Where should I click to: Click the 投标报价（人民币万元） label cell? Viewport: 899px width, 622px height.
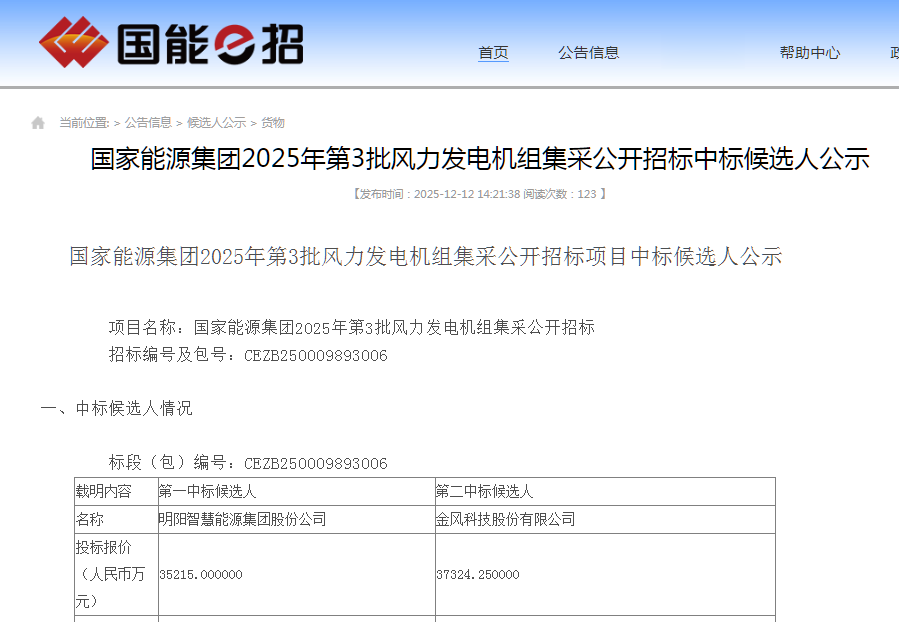(116, 574)
